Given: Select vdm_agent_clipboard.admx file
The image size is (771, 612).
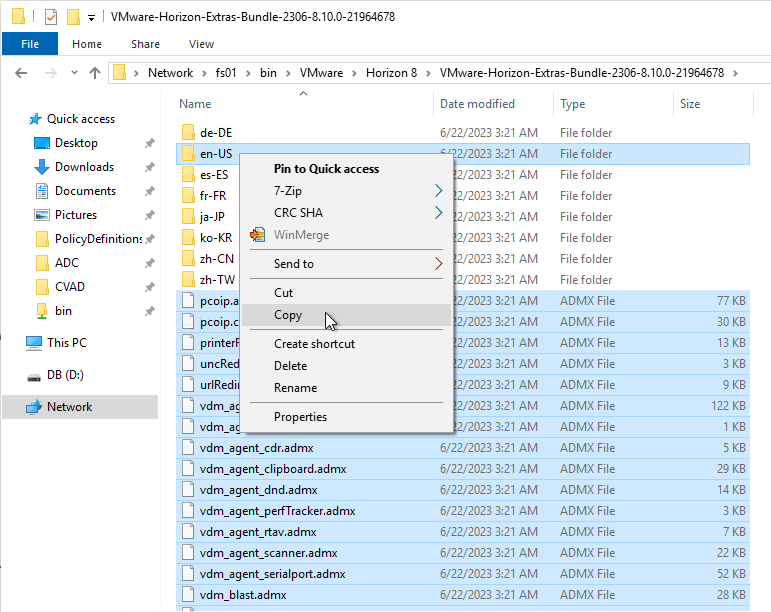Looking at the screenshot, I should 463,469.
